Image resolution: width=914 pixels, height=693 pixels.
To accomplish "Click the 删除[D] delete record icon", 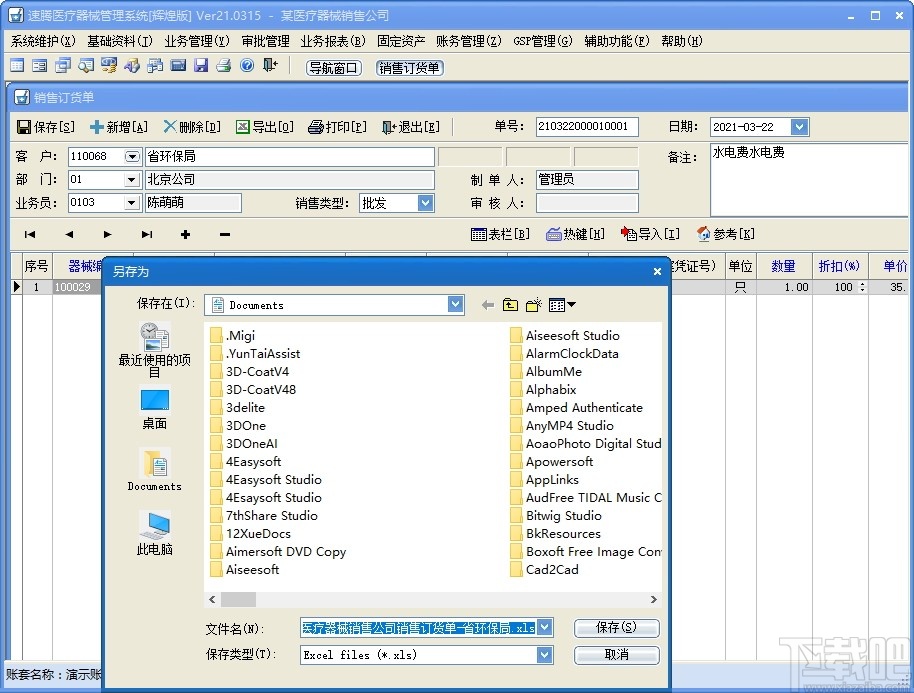I will 190,126.
